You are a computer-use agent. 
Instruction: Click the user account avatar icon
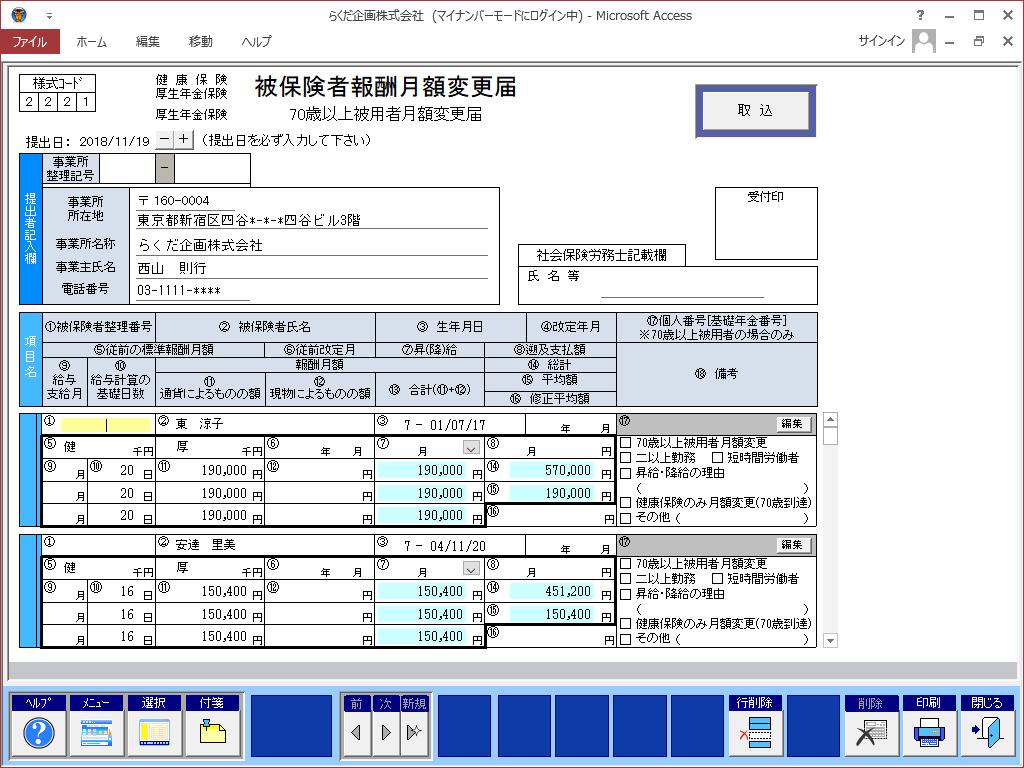click(x=924, y=41)
